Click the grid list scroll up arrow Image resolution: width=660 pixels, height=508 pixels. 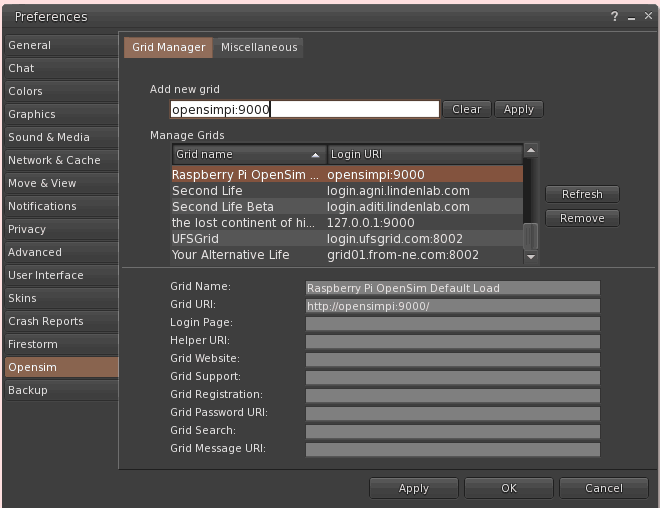pos(531,150)
